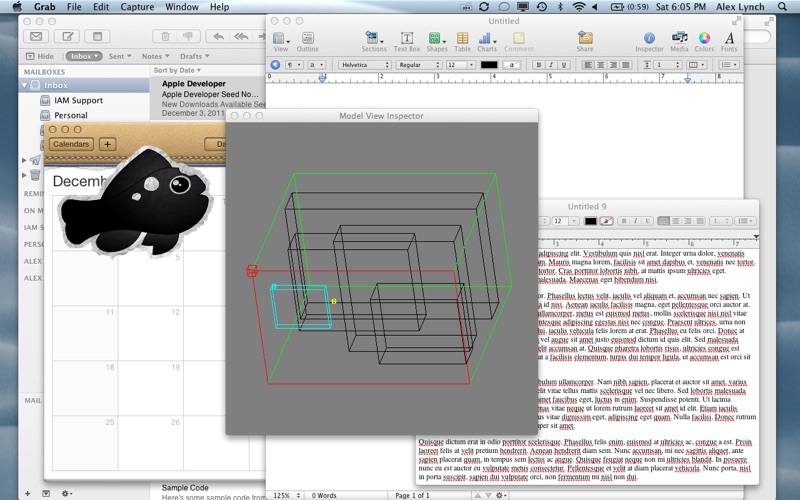The image size is (800, 500).
Task: Toggle Italic in Pages Untitled format bar
Action: point(551,65)
